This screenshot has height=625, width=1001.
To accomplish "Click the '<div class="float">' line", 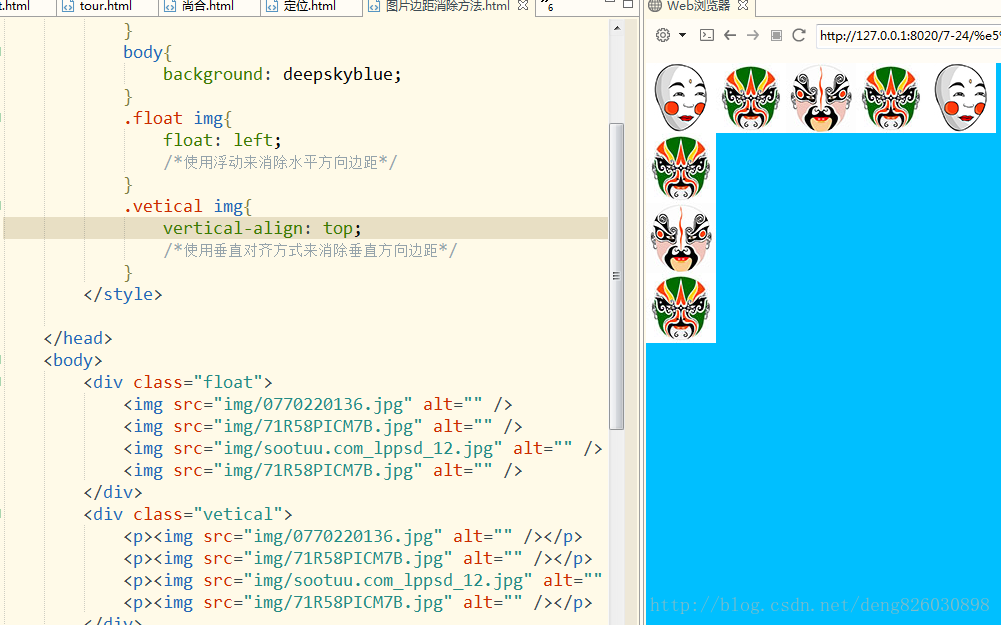I will coord(178,382).
